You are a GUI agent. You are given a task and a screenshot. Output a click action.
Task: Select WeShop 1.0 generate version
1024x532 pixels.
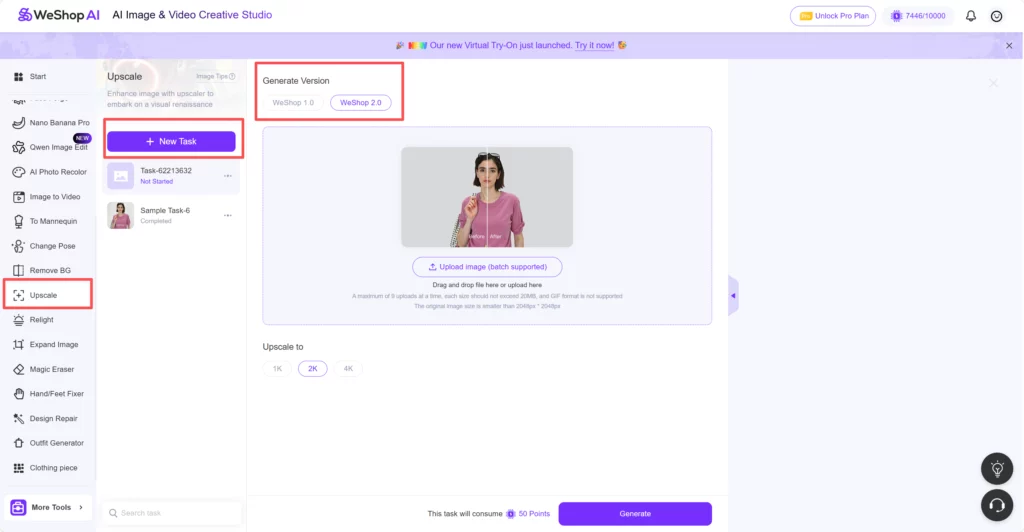(x=293, y=102)
